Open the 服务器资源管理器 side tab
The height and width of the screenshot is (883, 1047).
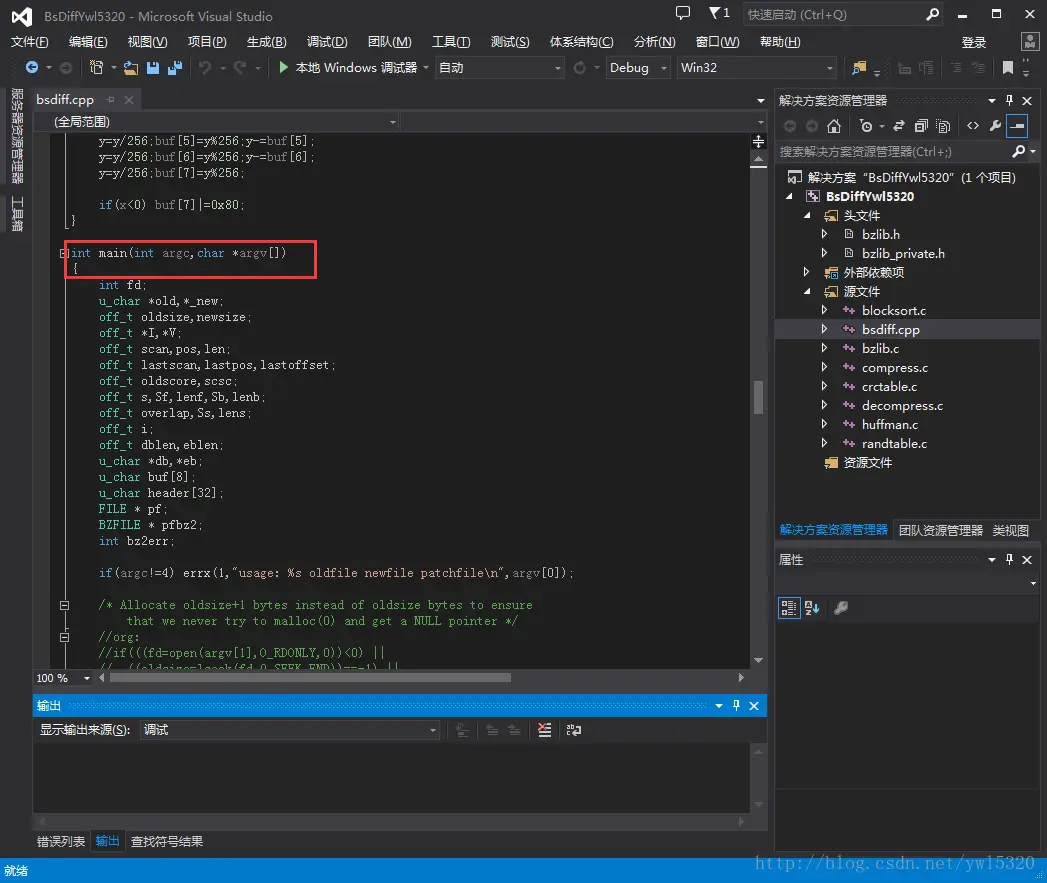tap(17, 136)
